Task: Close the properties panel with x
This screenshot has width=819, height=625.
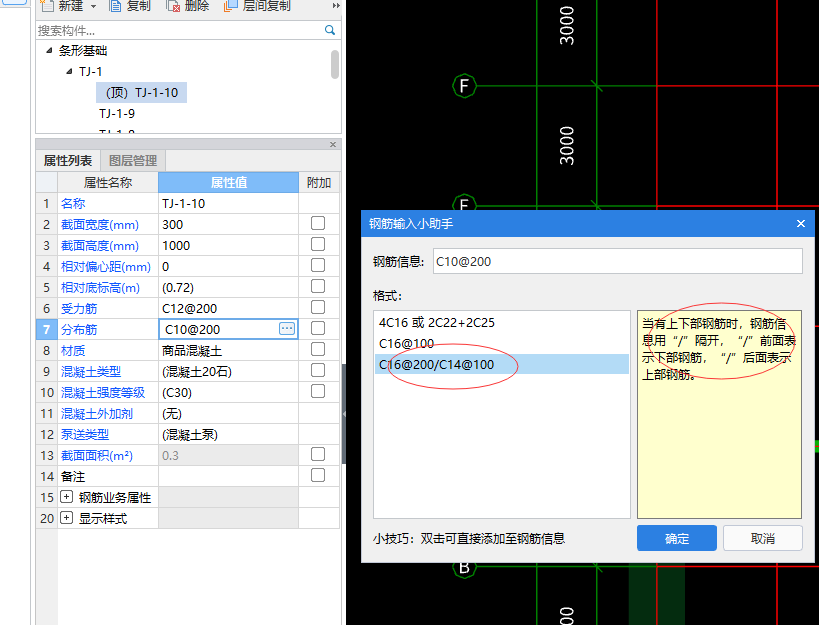Action: point(333,145)
